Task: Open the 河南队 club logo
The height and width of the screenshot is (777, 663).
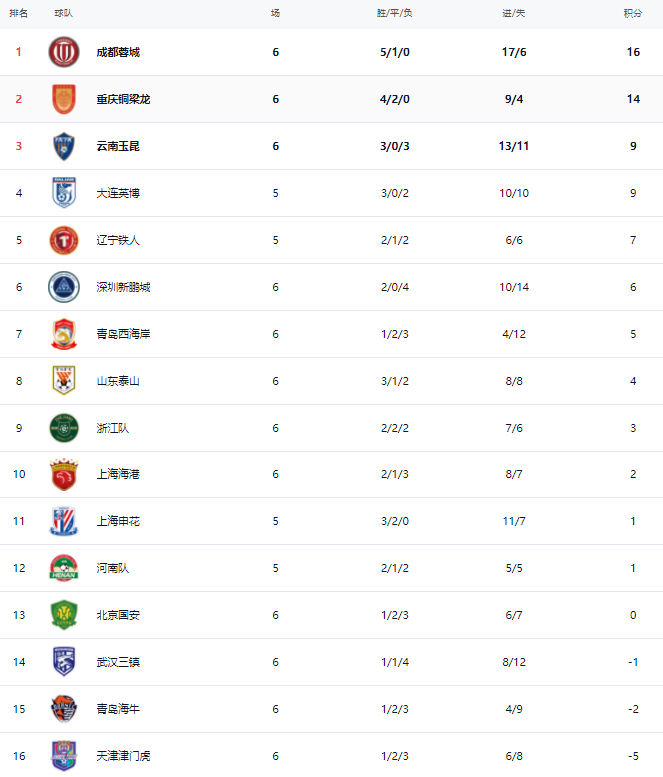Action: pyautogui.click(x=64, y=568)
